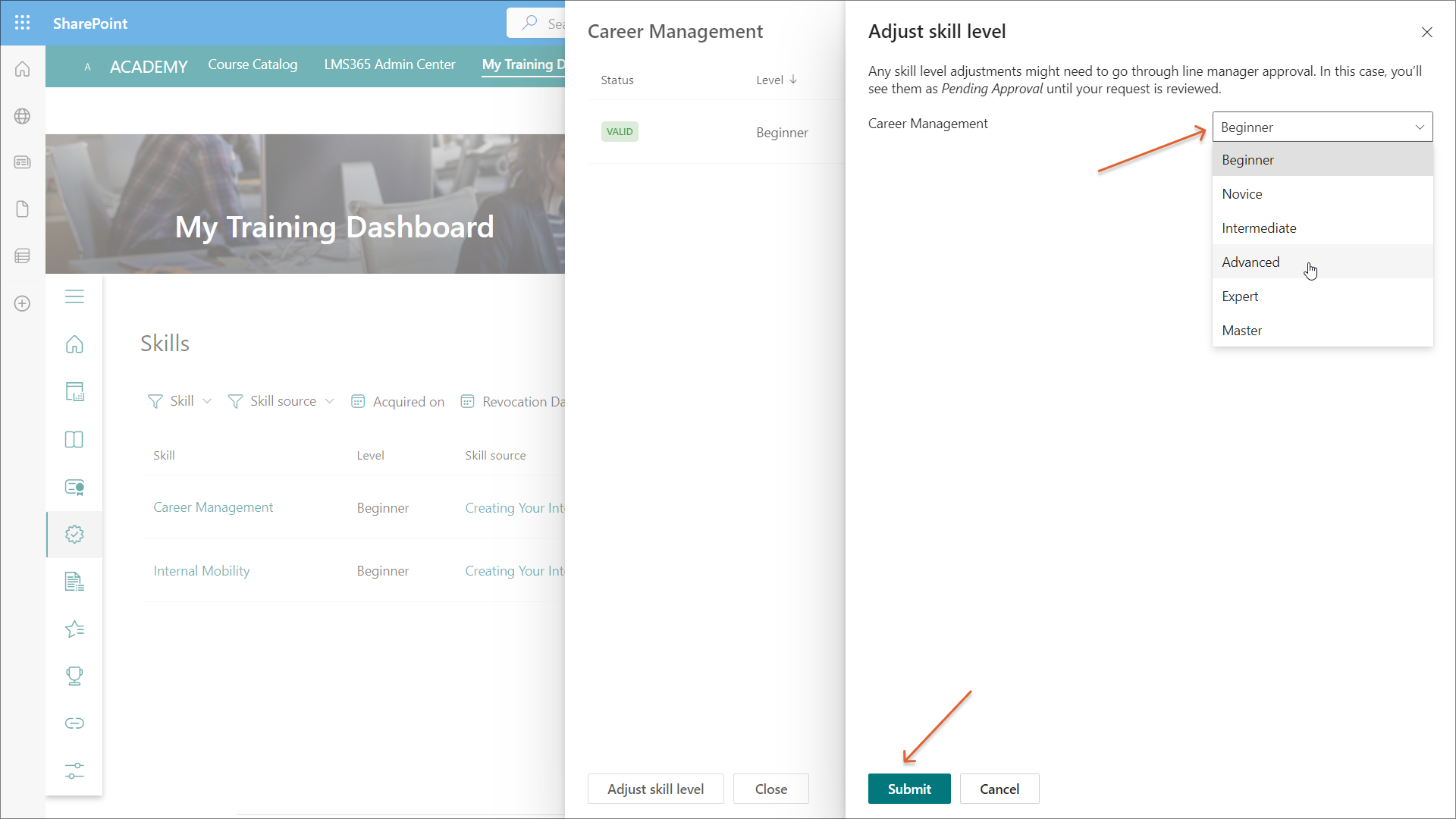Open the settings sliders icon in sidebar
This screenshot has height=819, width=1456.
pos(74,770)
